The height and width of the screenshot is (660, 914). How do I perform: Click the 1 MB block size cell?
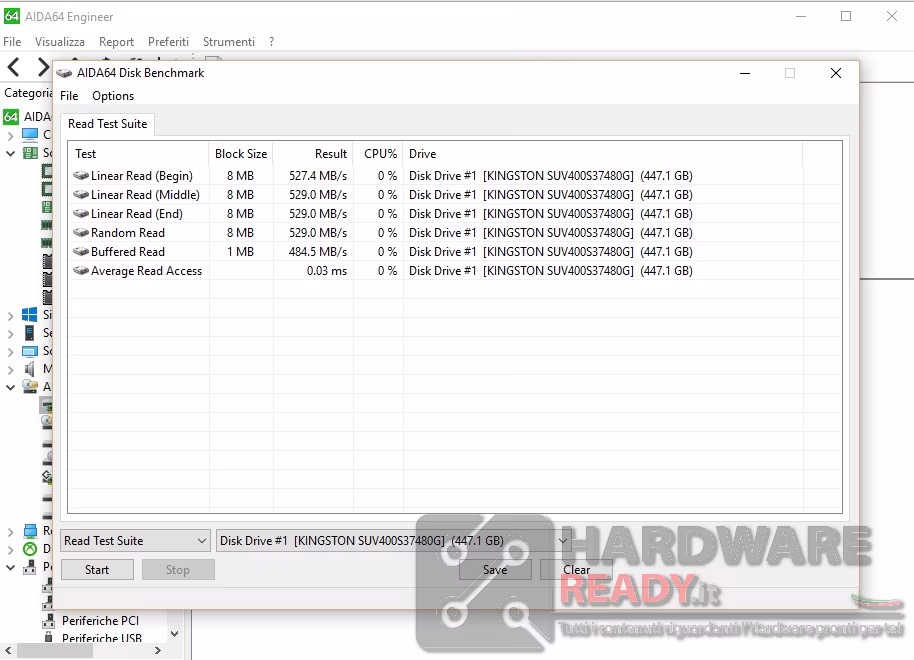click(240, 251)
